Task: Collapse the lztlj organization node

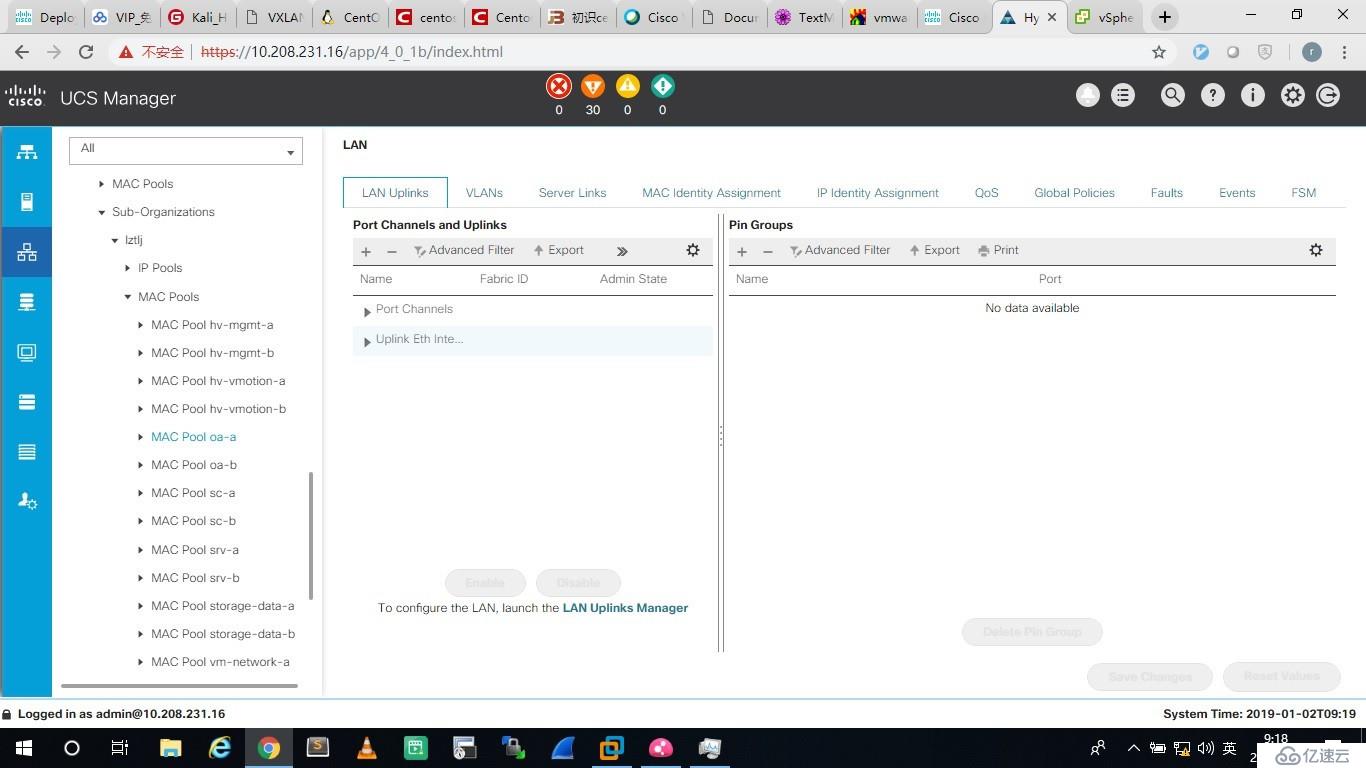Action: click(114, 240)
